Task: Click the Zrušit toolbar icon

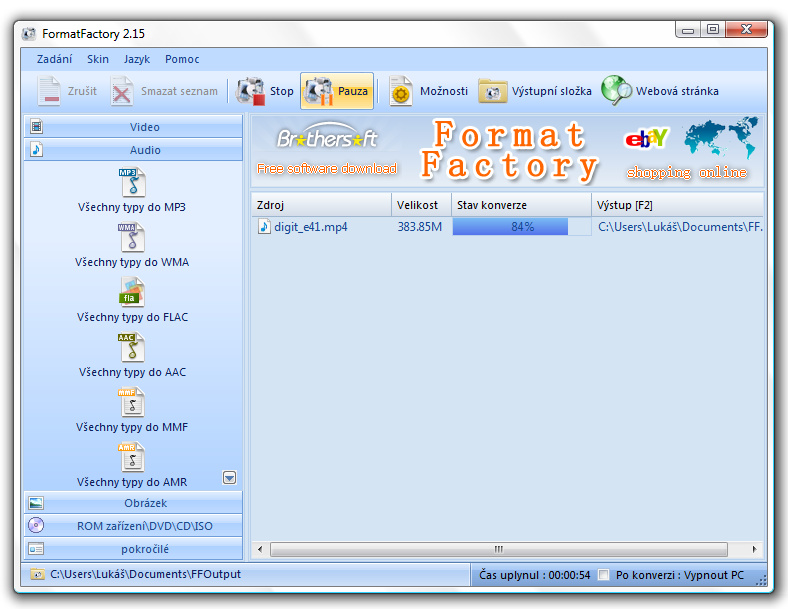Action: coord(49,91)
